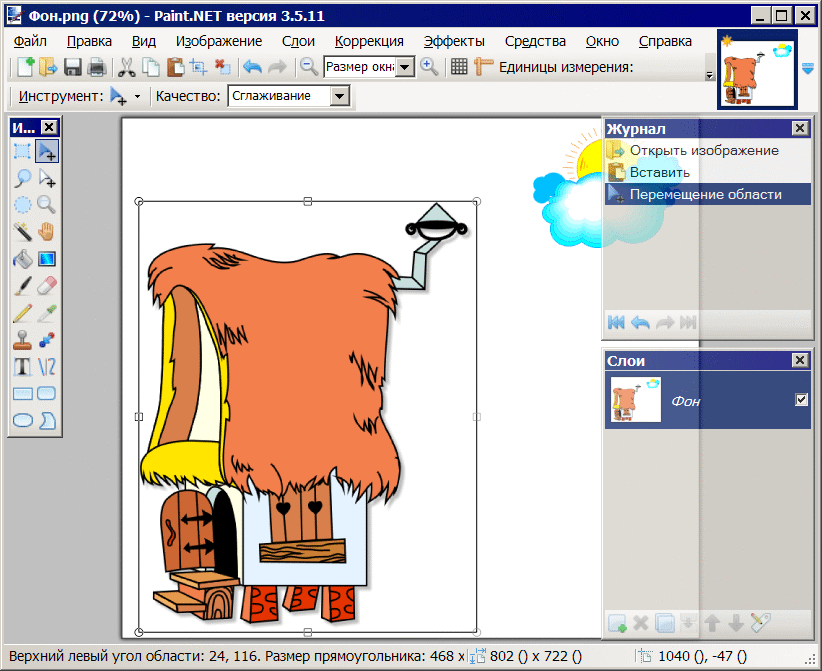Select 'Открыть изображение' history entry

pyautogui.click(x=703, y=150)
